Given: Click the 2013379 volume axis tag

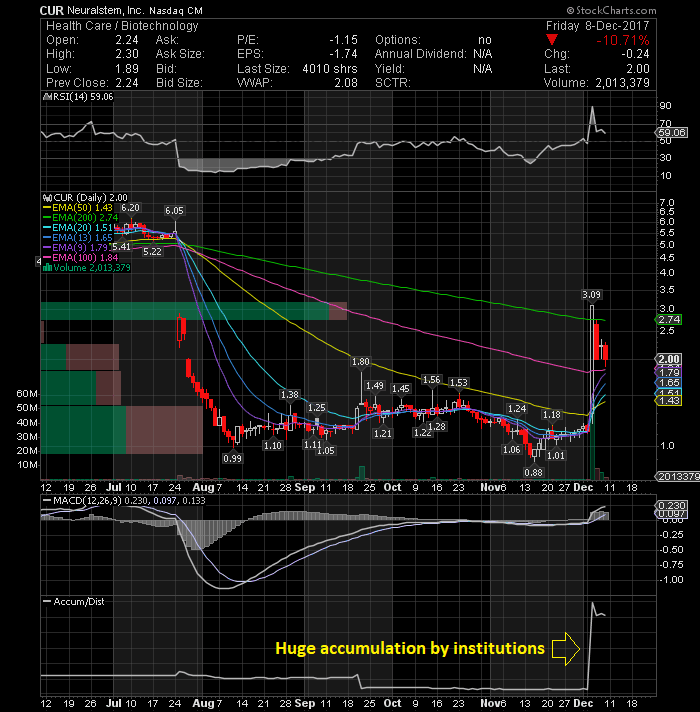Looking at the screenshot, I should coord(678,476).
